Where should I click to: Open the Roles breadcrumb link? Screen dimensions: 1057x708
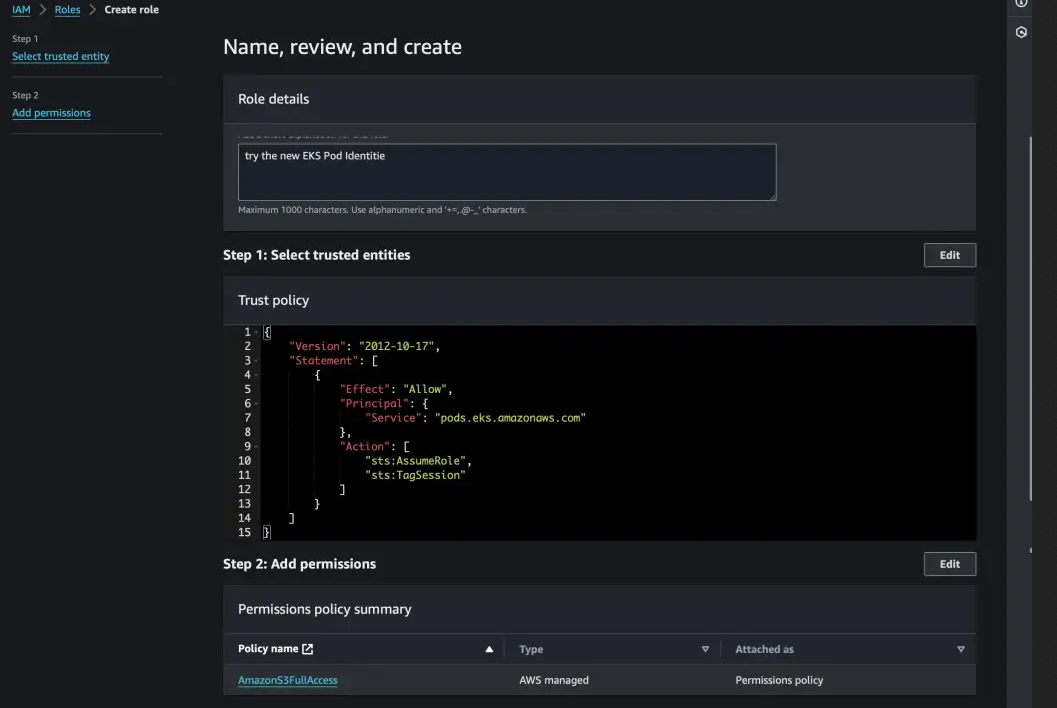pos(67,9)
